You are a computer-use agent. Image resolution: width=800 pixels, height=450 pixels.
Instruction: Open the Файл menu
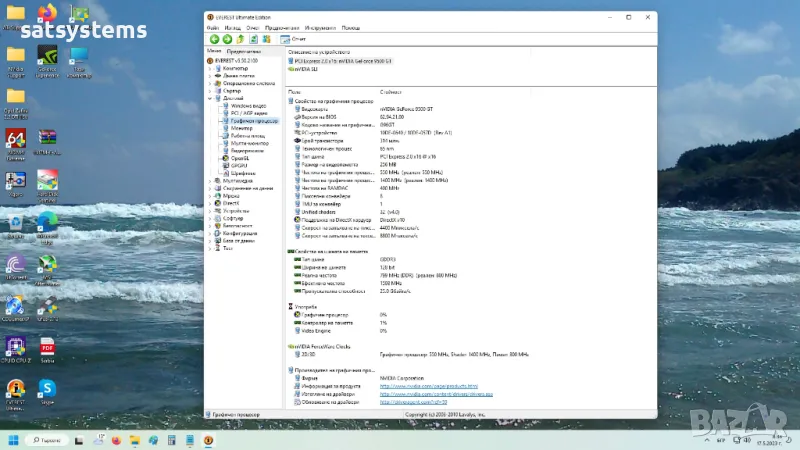coord(213,28)
